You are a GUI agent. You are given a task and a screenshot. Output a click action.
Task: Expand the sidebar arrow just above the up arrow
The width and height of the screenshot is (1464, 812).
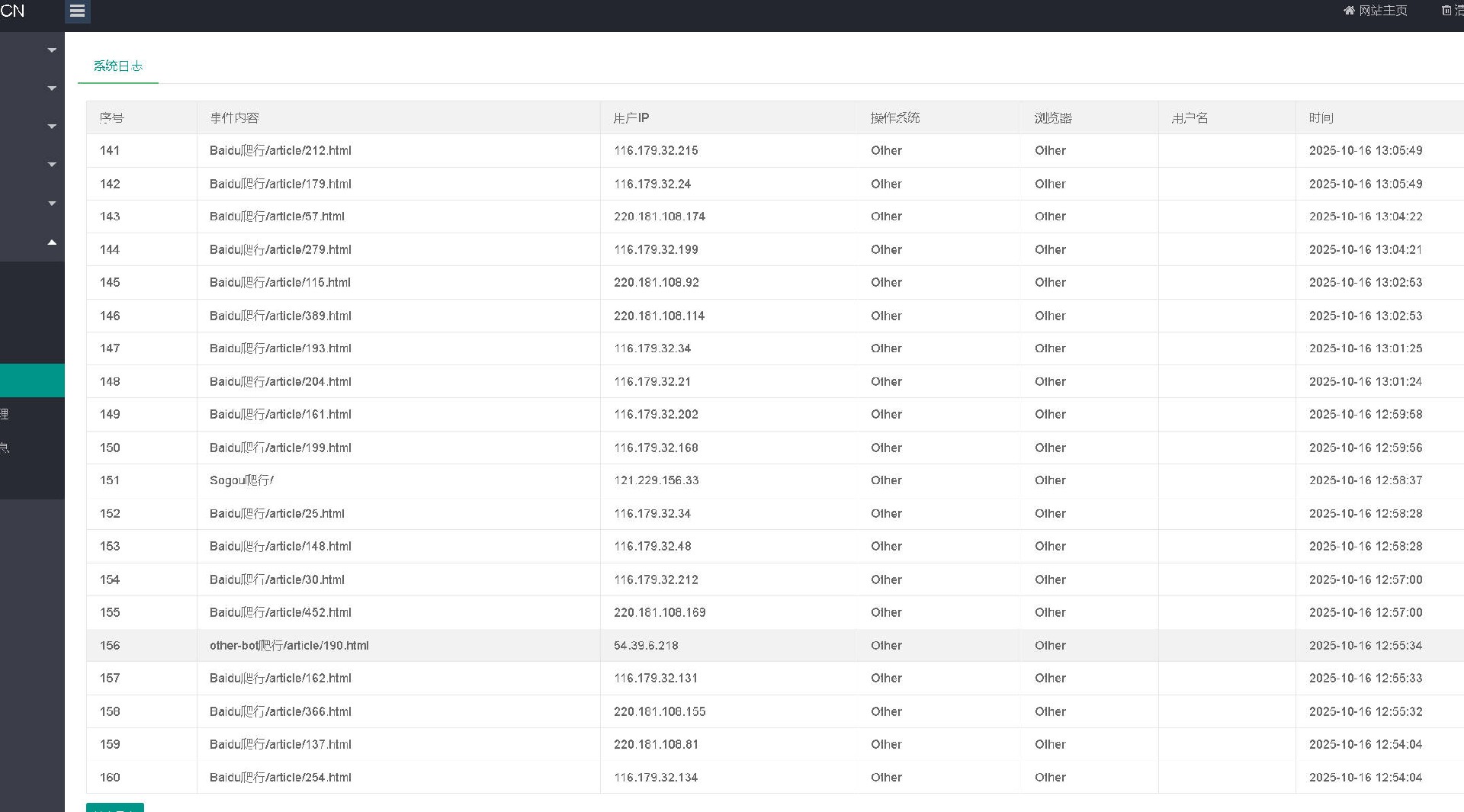pos(52,204)
